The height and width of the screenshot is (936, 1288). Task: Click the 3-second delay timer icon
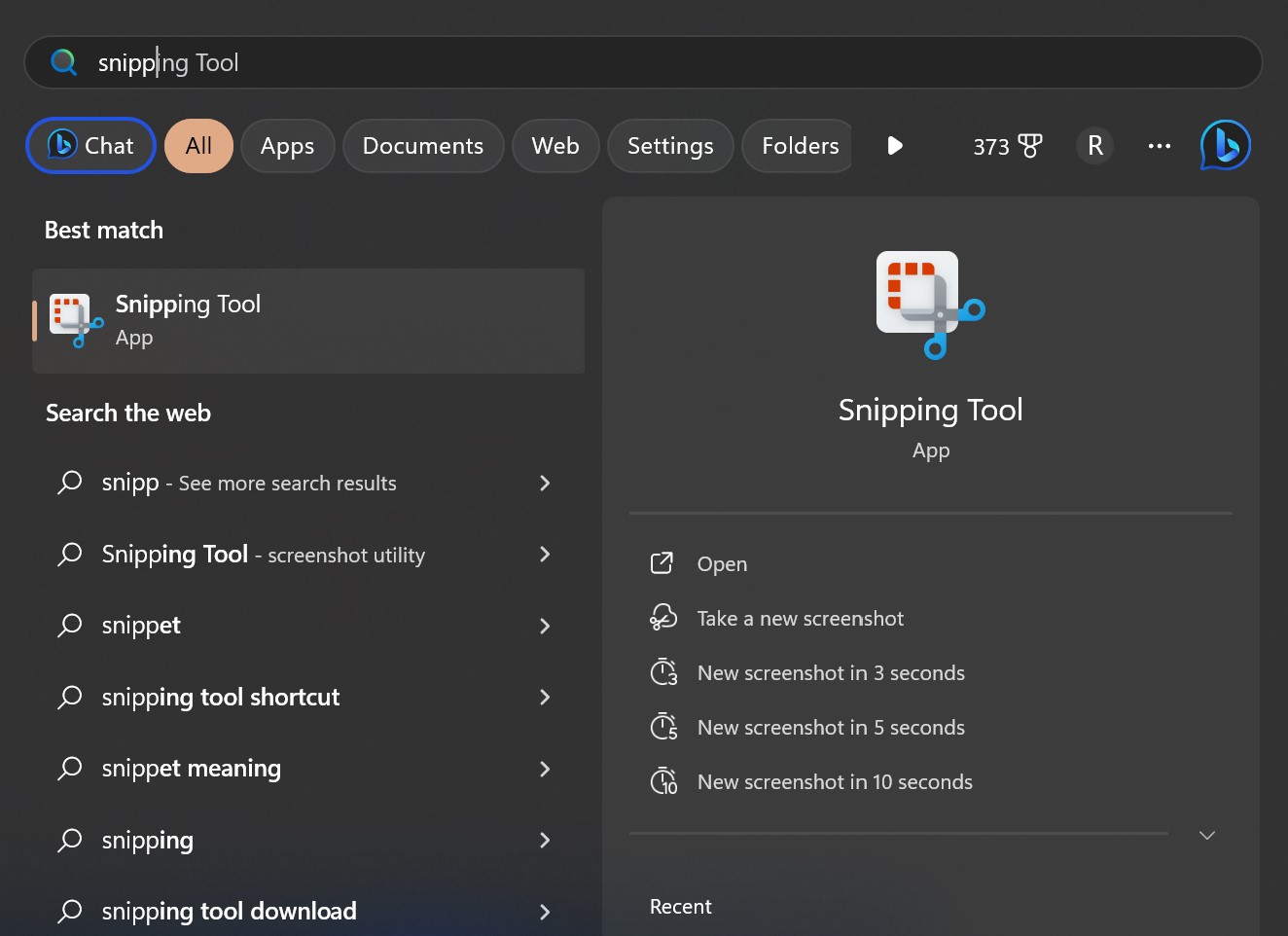click(663, 671)
